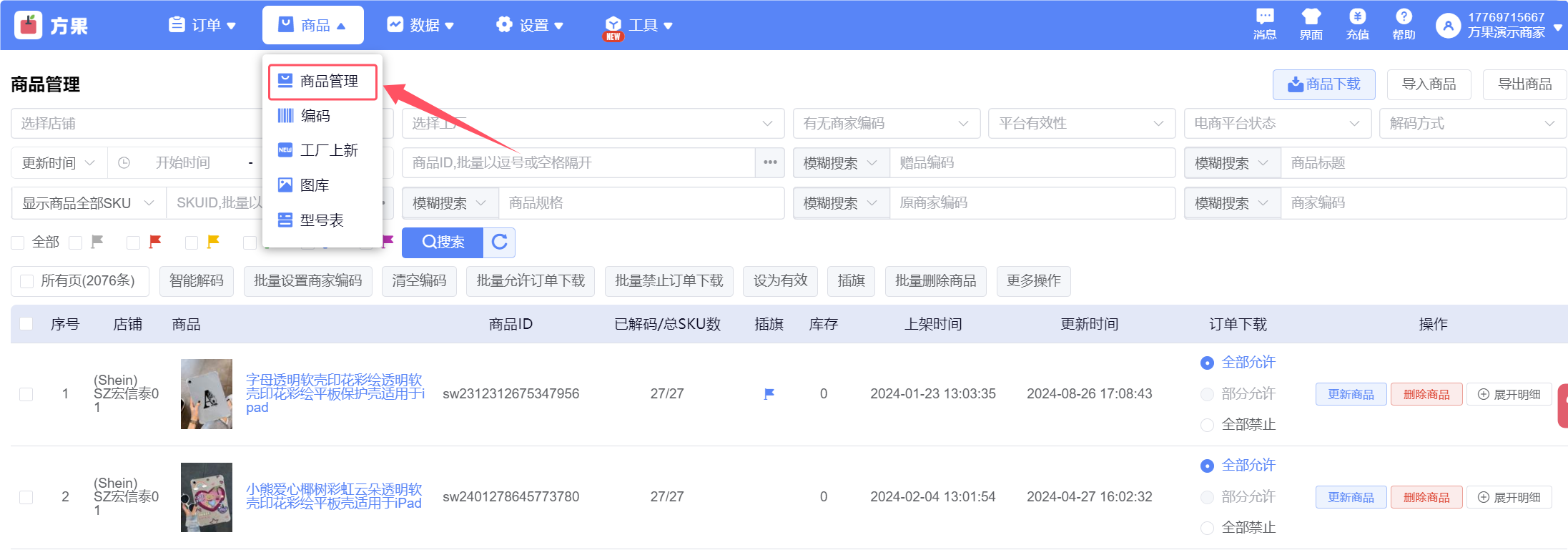Screen dimensions: 1568x550
Task: Expand the 显示商品全部SKU dropdown
Action: 88,203
